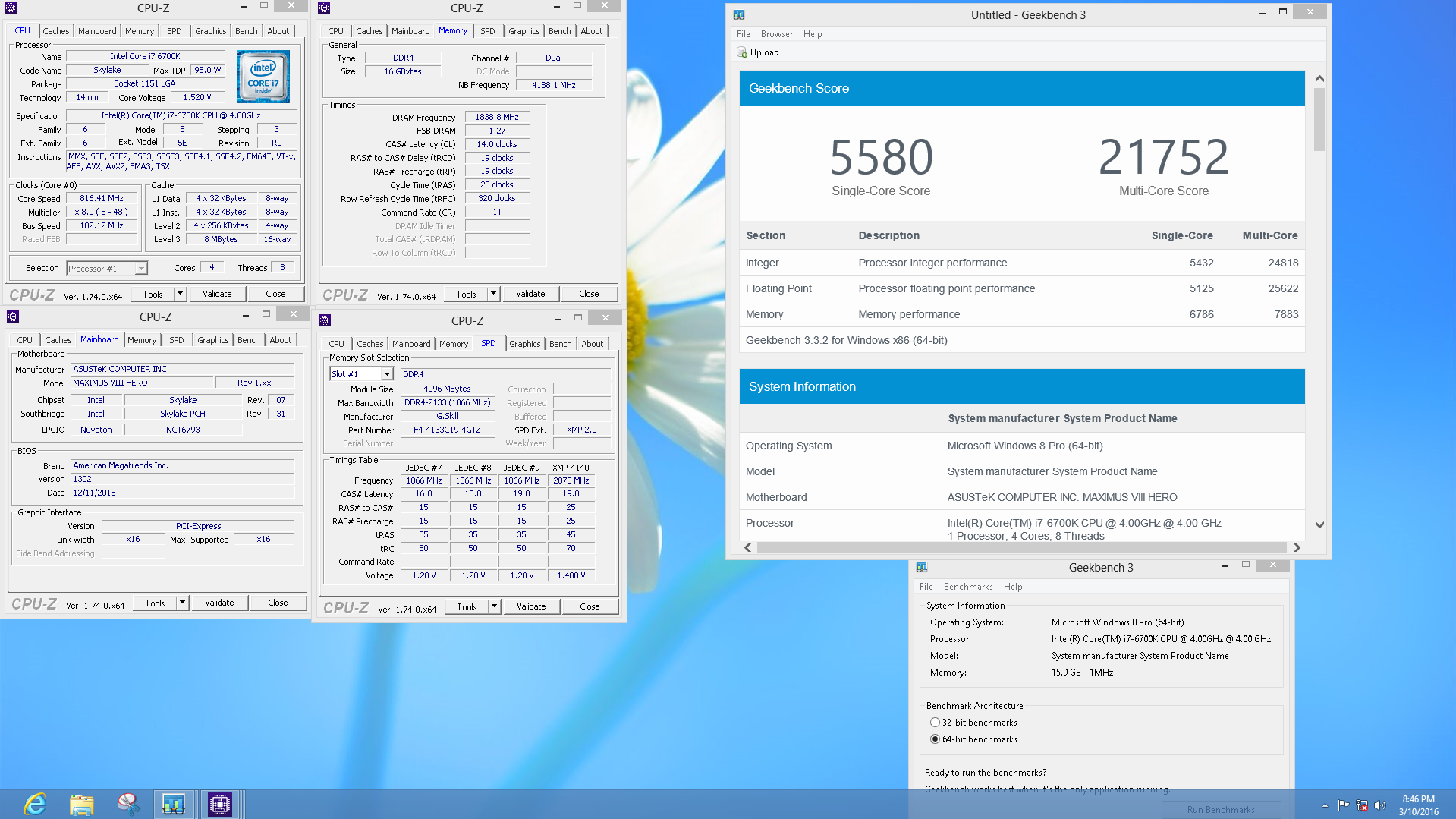The width and height of the screenshot is (1456, 819).
Task: Click Close button in CPU-Z Memory window
Action: point(589,294)
